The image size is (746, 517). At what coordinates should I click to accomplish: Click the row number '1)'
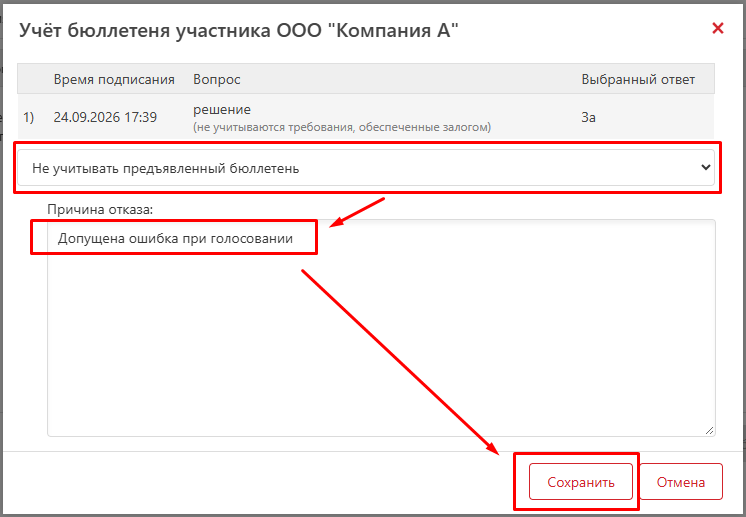click(x=29, y=117)
